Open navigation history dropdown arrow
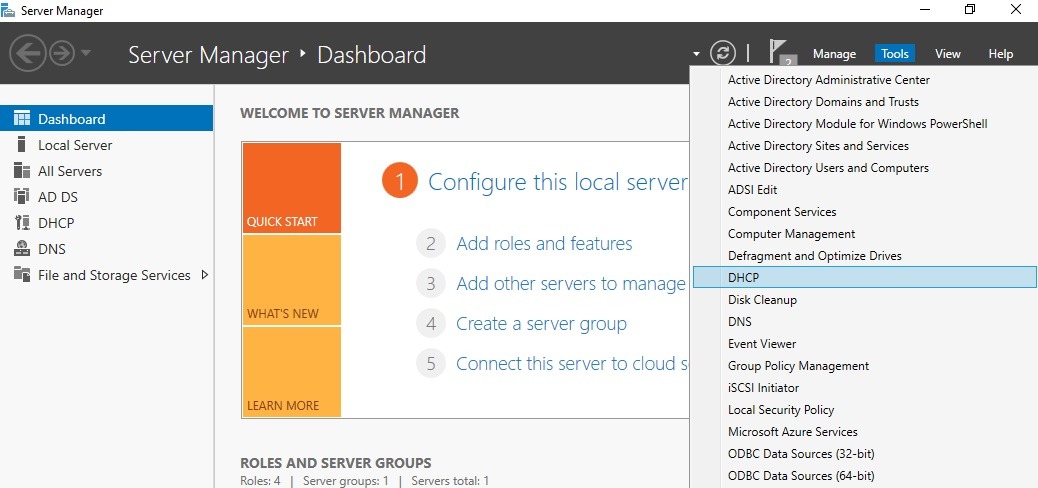1038x488 pixels. pyautogui.click(x=86, y=54)
